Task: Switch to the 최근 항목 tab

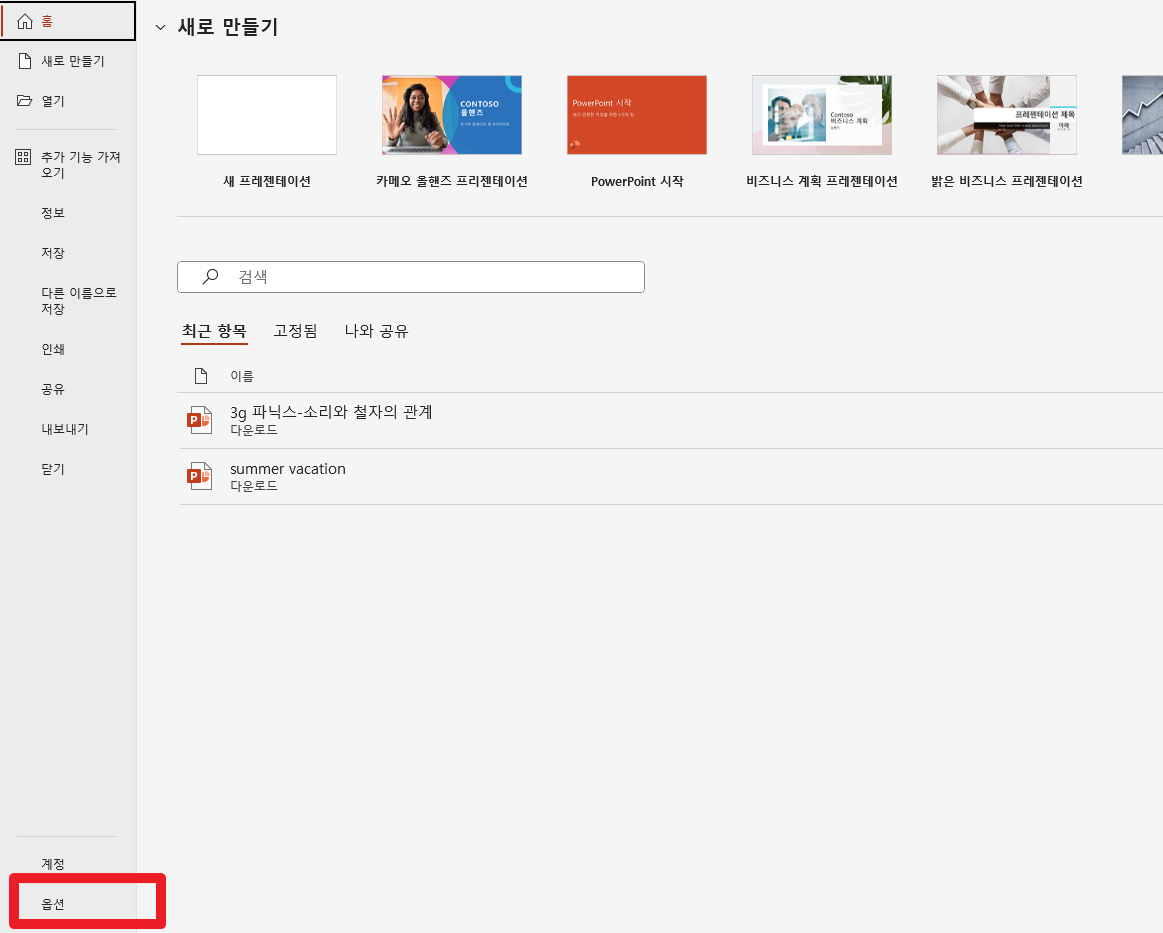Action: (x=214, y=331)
